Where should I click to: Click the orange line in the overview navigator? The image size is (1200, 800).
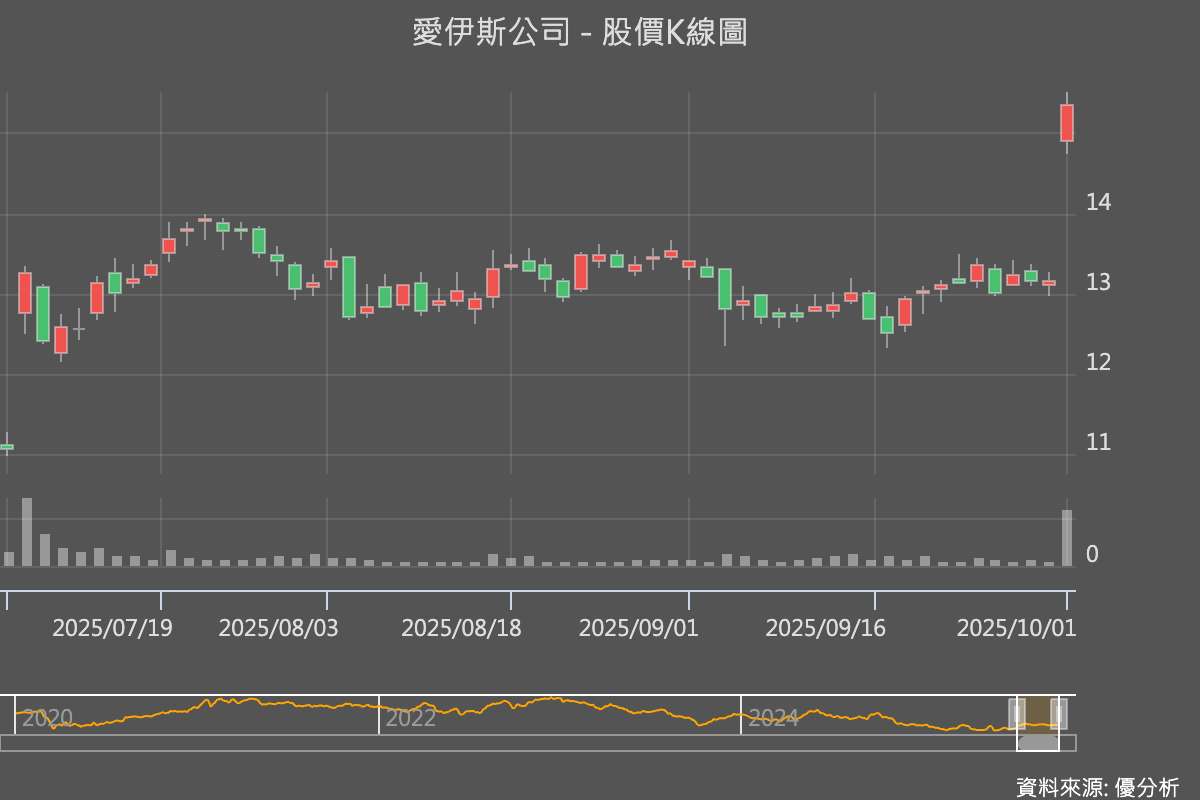pos(560,699)
